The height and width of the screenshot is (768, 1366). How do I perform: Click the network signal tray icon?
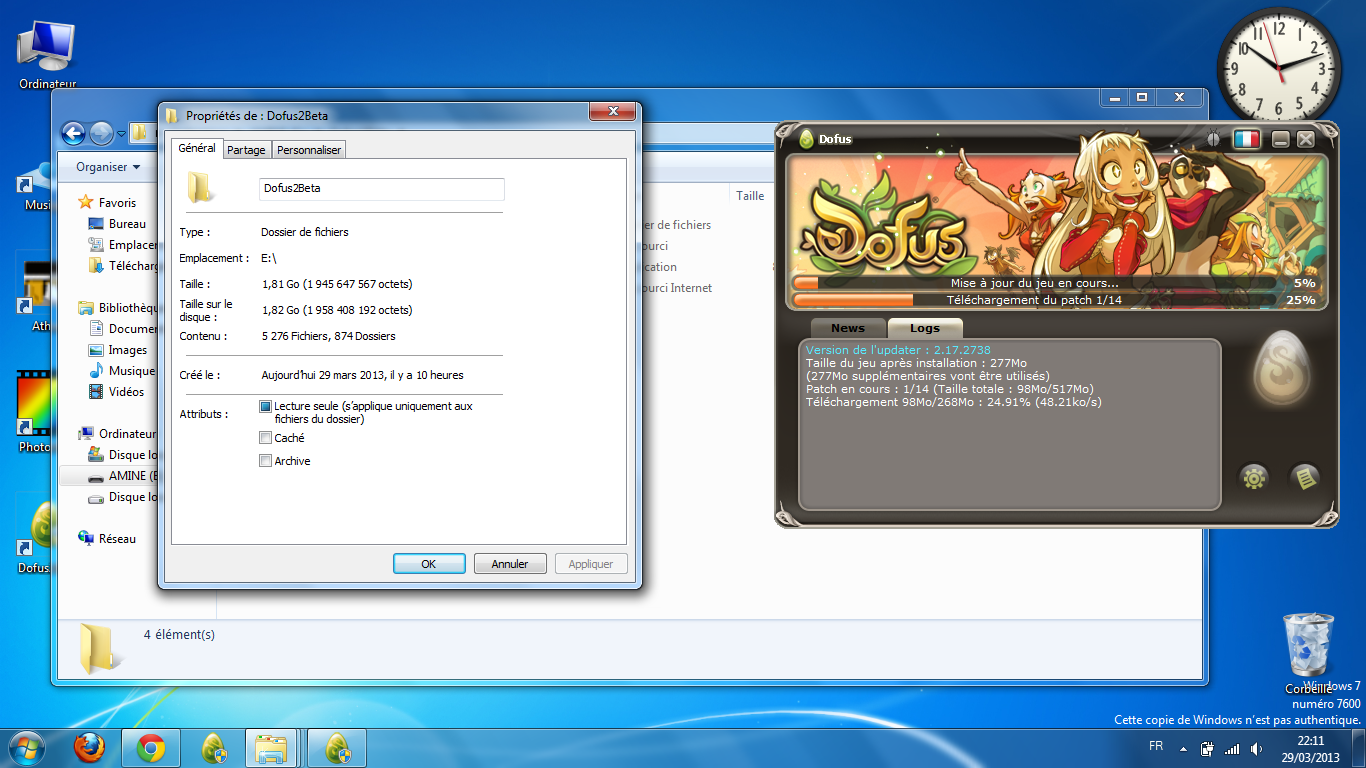[x=1232, y=748]
